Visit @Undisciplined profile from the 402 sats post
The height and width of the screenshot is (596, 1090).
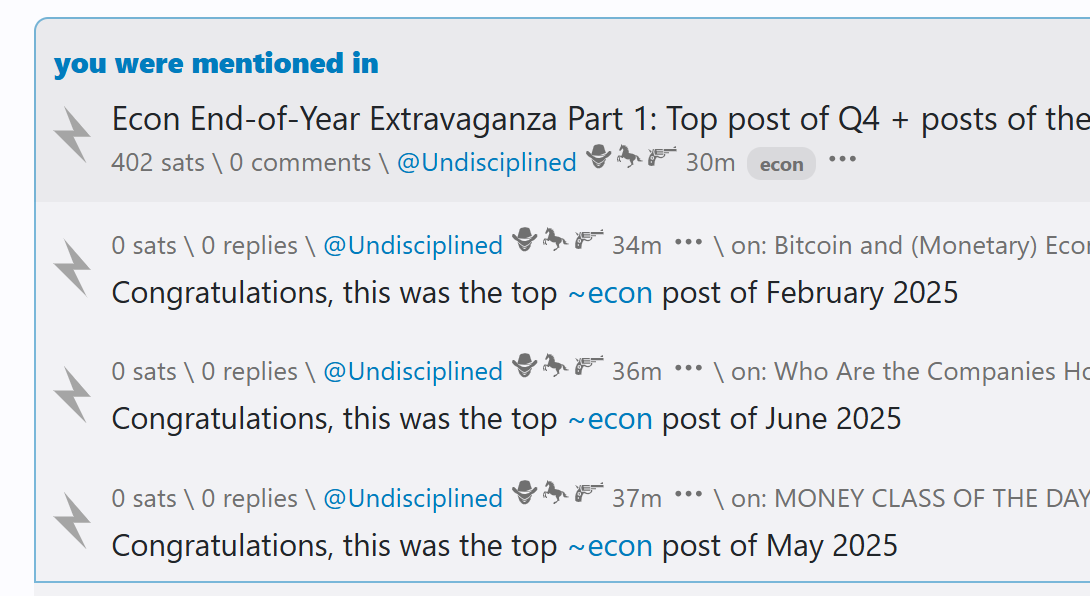click(x=487, y=163)
